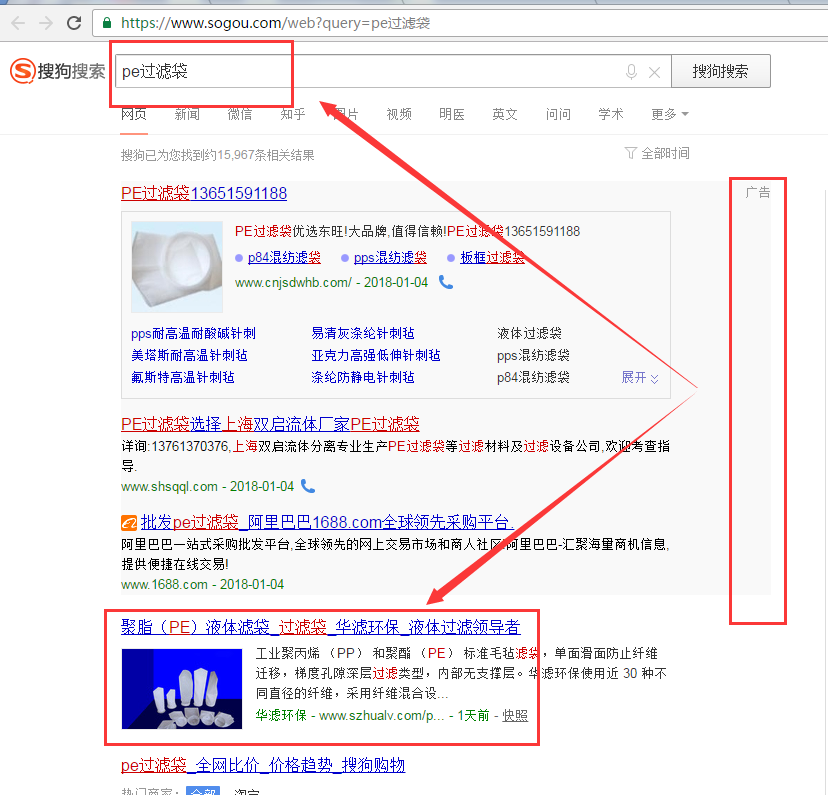Reload the page with the refresh icon
The image size is (828, 795).
click(74, 22)
